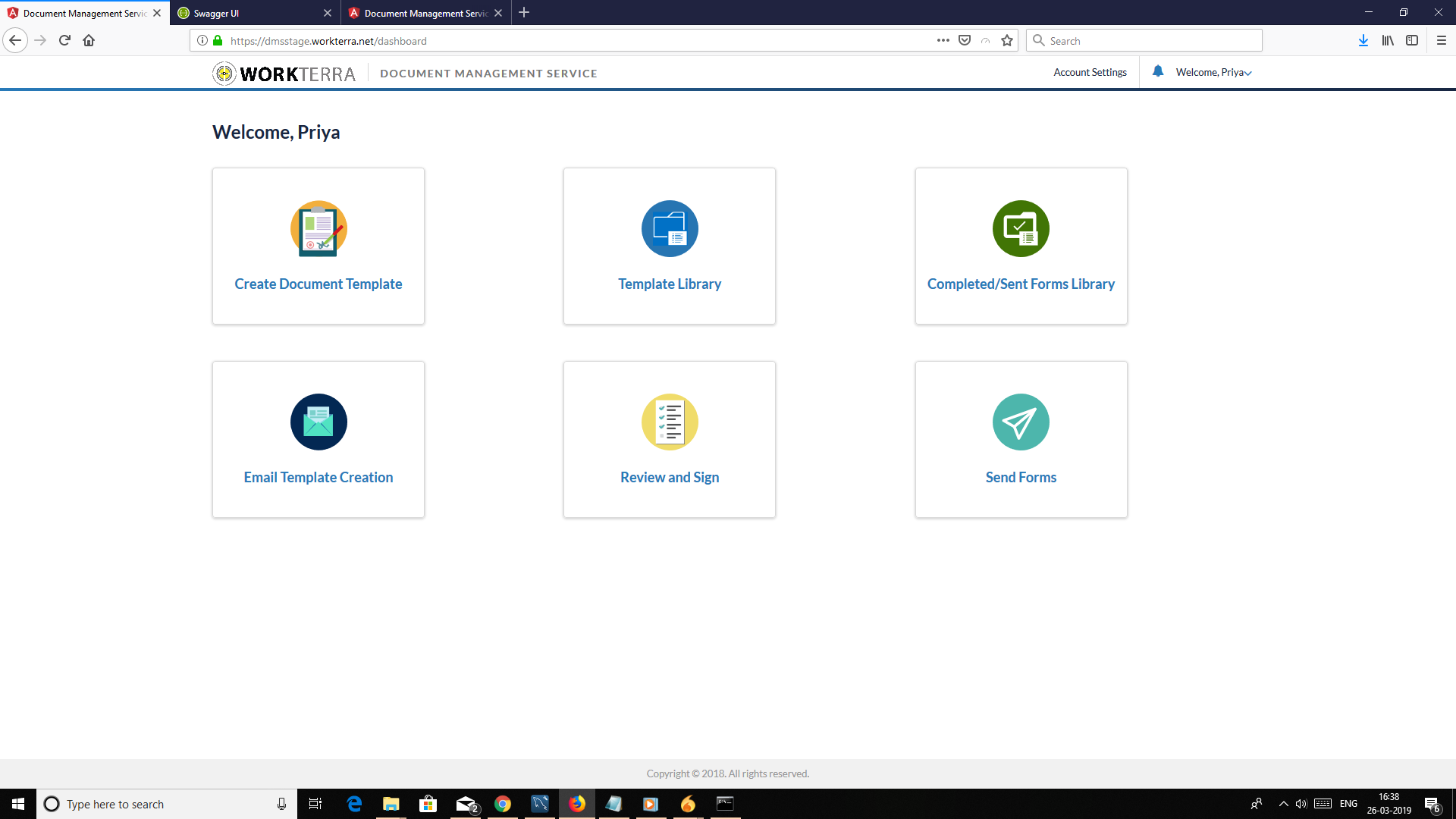Viewport: 1456px width, 819px height.
Task: Open the Firefox hamburger menu
Action: point(1441,41)
